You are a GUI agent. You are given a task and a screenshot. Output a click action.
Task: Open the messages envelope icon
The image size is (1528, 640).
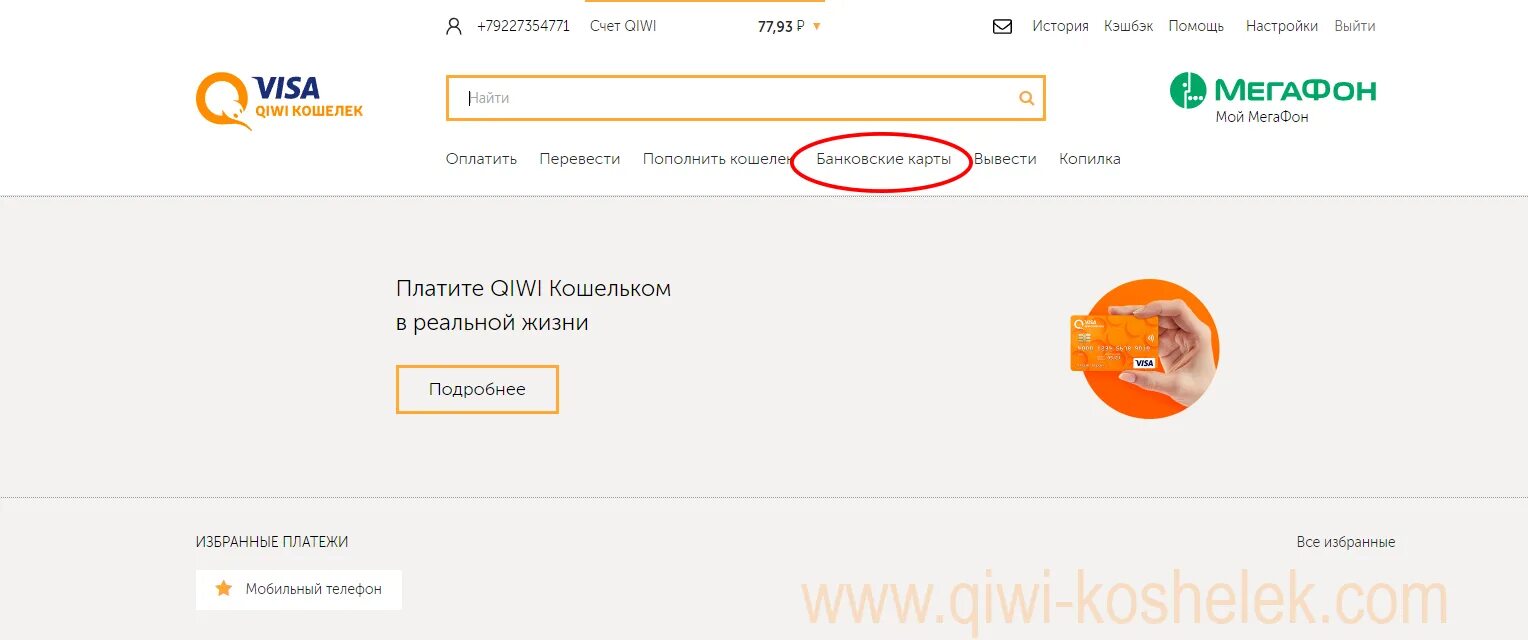click(x=1002, y=27)
